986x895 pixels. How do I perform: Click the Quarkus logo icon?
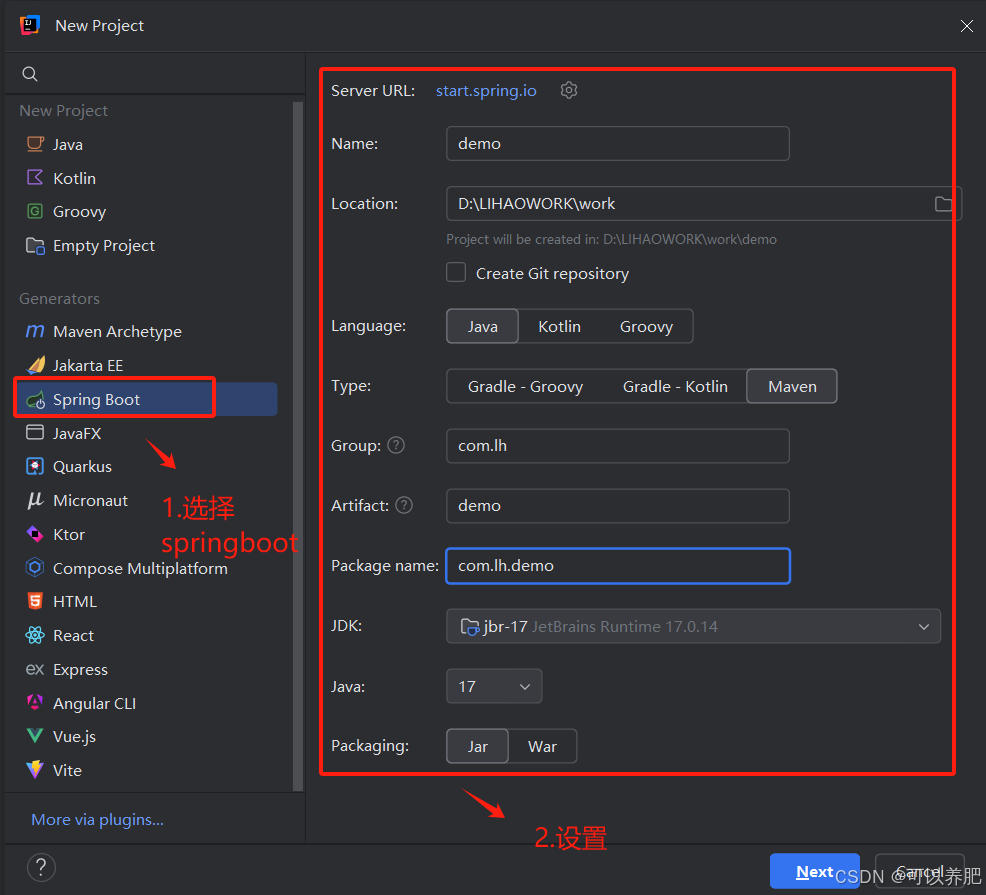pyautogui.click(x=35, y=466)
